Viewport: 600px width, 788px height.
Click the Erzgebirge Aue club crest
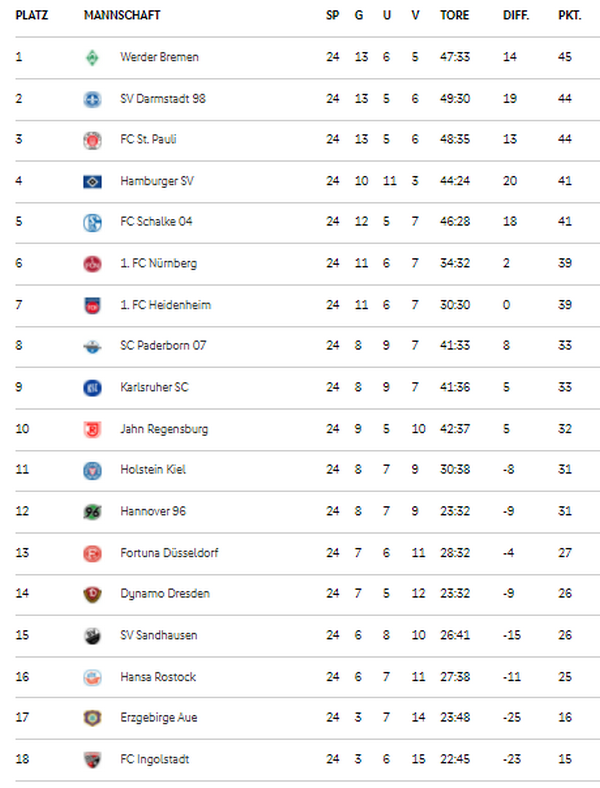pyautogui.click(x=92, y=718)
